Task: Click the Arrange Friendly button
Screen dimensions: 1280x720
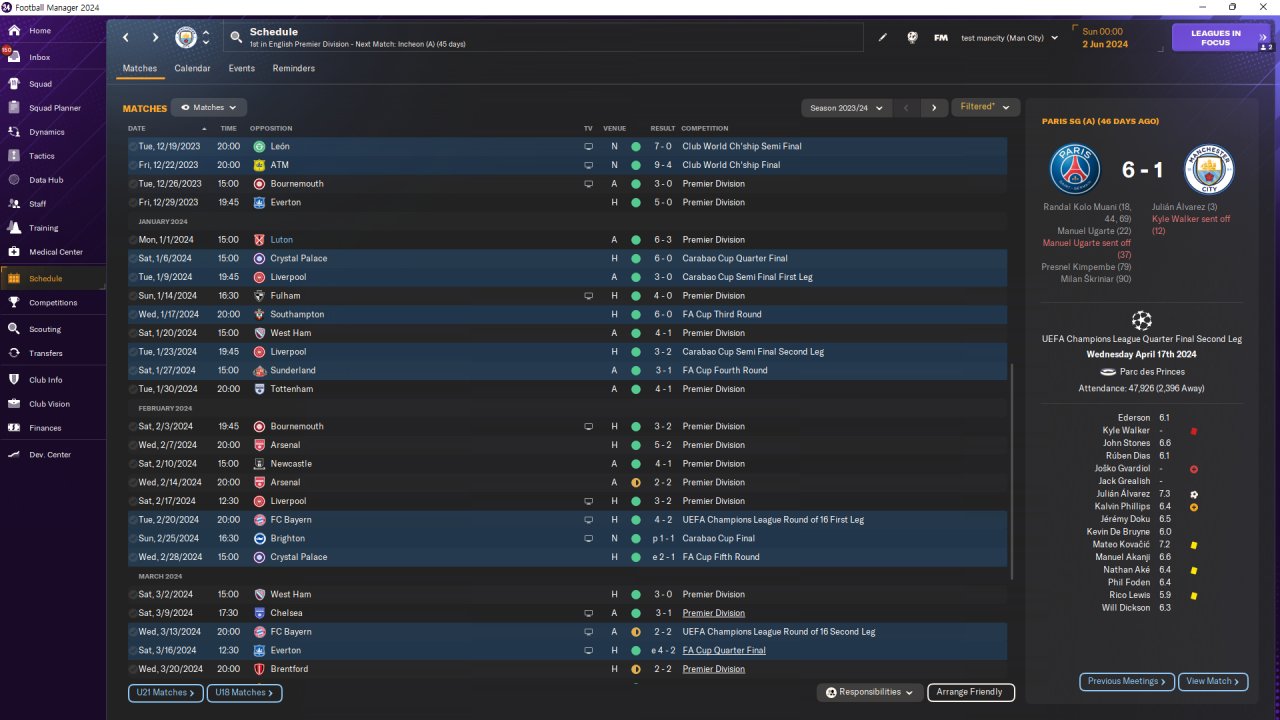Action: pyautogui.click(x=971, y=692)
